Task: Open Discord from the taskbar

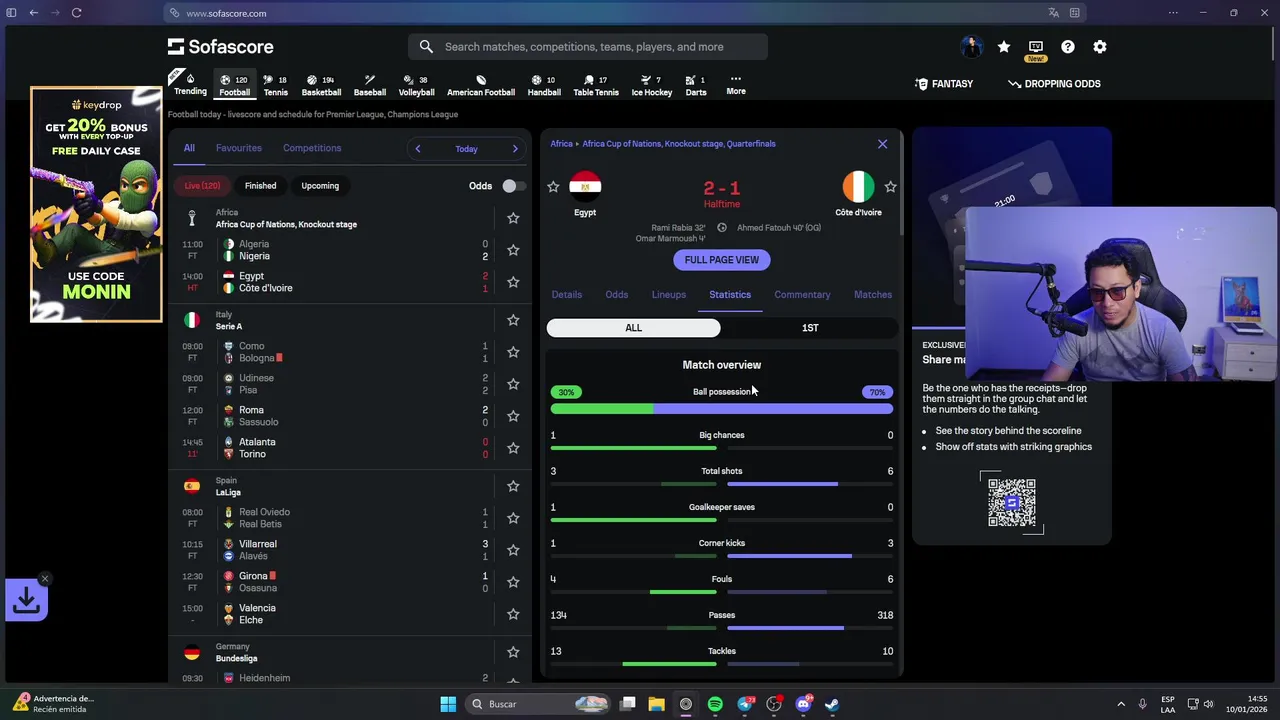Action: click(803, 704)
